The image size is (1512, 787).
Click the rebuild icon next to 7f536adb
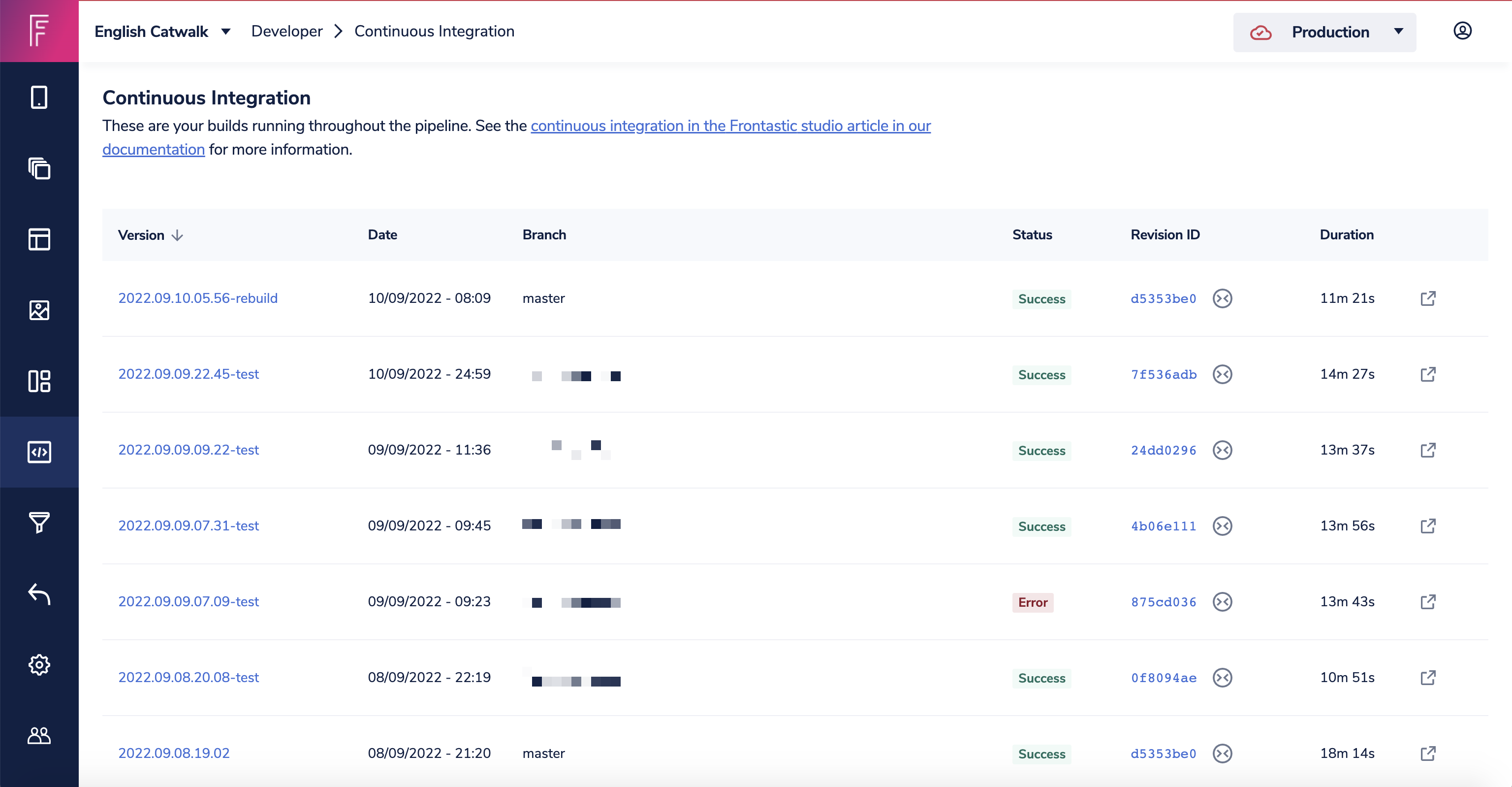click(1222, 374)
